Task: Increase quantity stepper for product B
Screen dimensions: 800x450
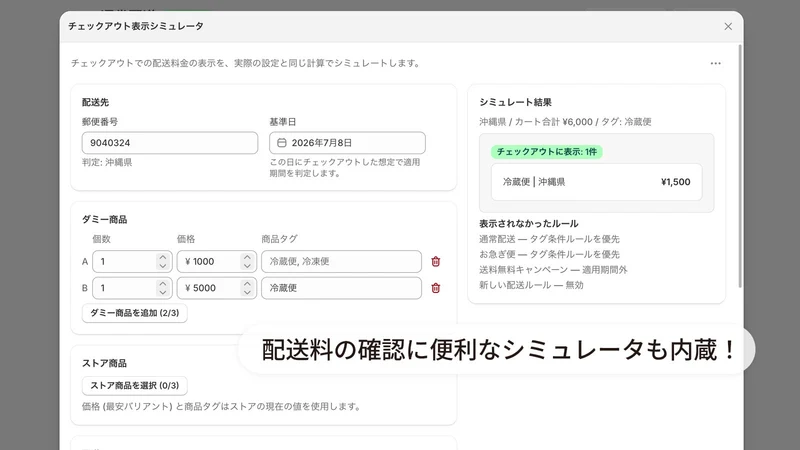Action: click(x=163, y=284)
